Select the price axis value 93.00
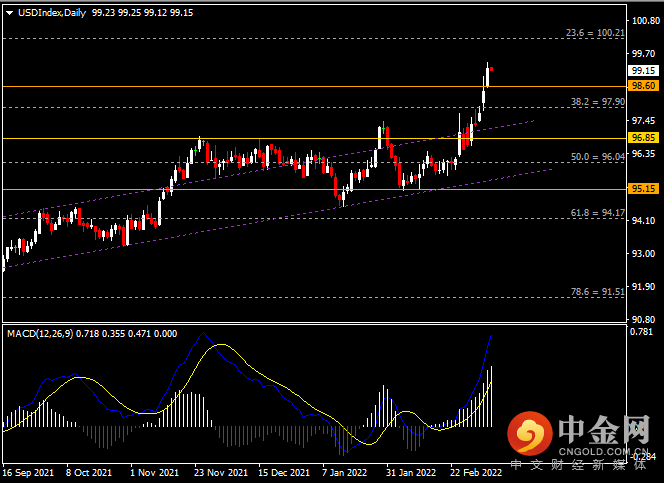 tap(643, 254)
